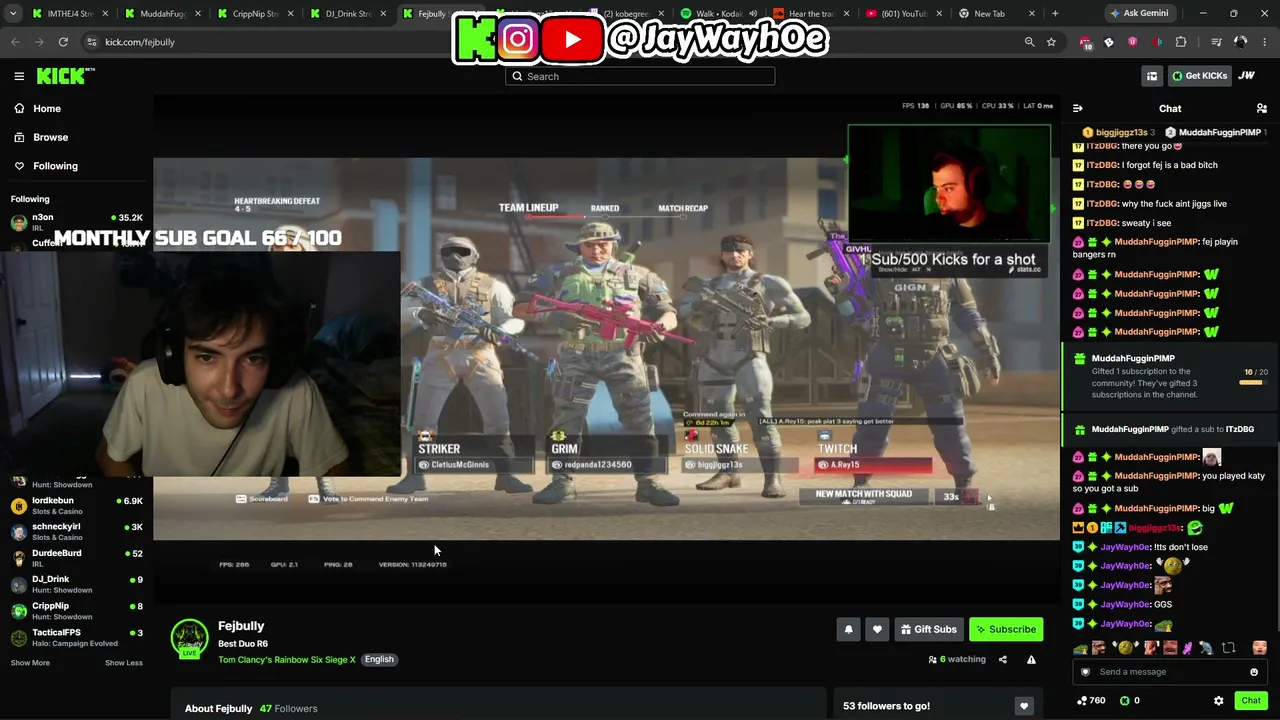Open the emoji picker in the message box
The height and width of the screenshot is (720, 1280).
[x=1254, y=672]
